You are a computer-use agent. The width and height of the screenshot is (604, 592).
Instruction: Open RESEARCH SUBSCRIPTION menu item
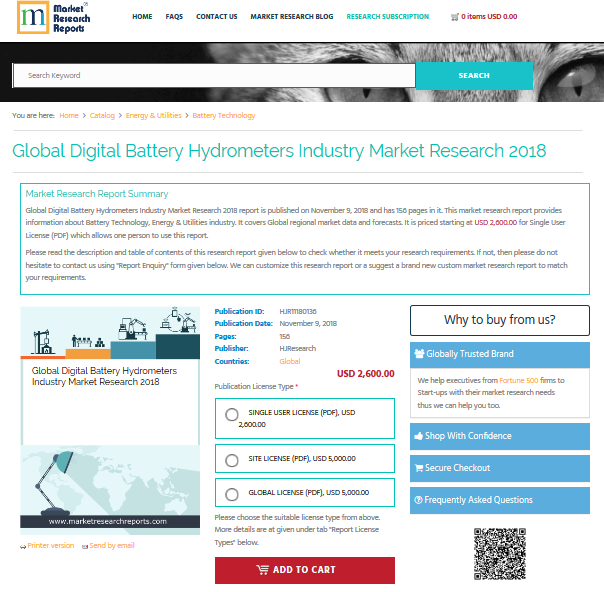point(388,17)
